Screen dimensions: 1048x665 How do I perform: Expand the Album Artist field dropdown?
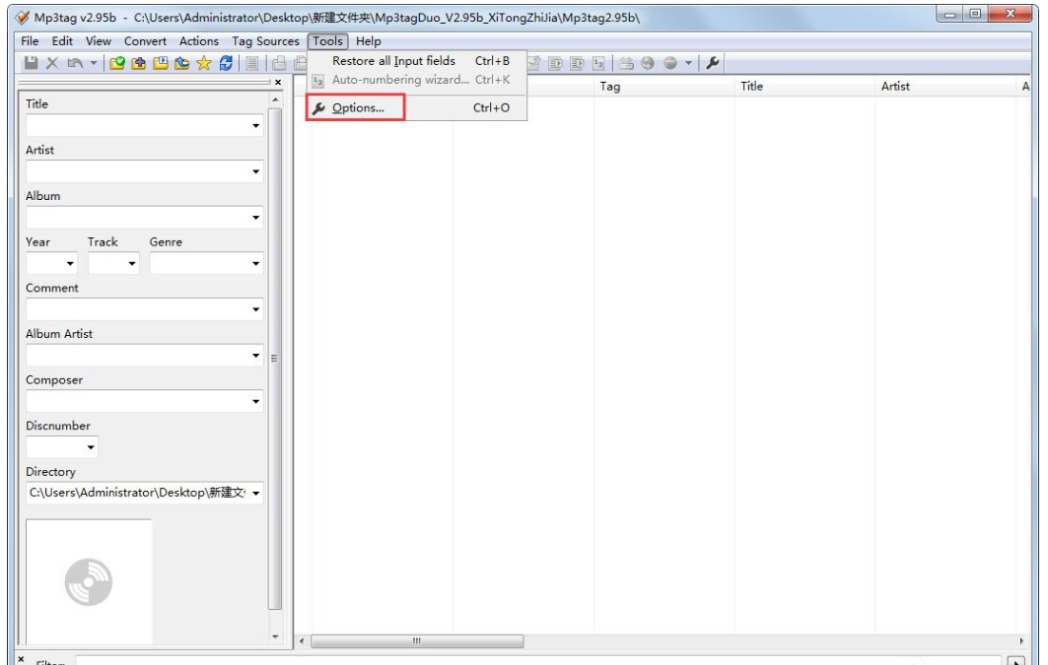click(255, 355)
